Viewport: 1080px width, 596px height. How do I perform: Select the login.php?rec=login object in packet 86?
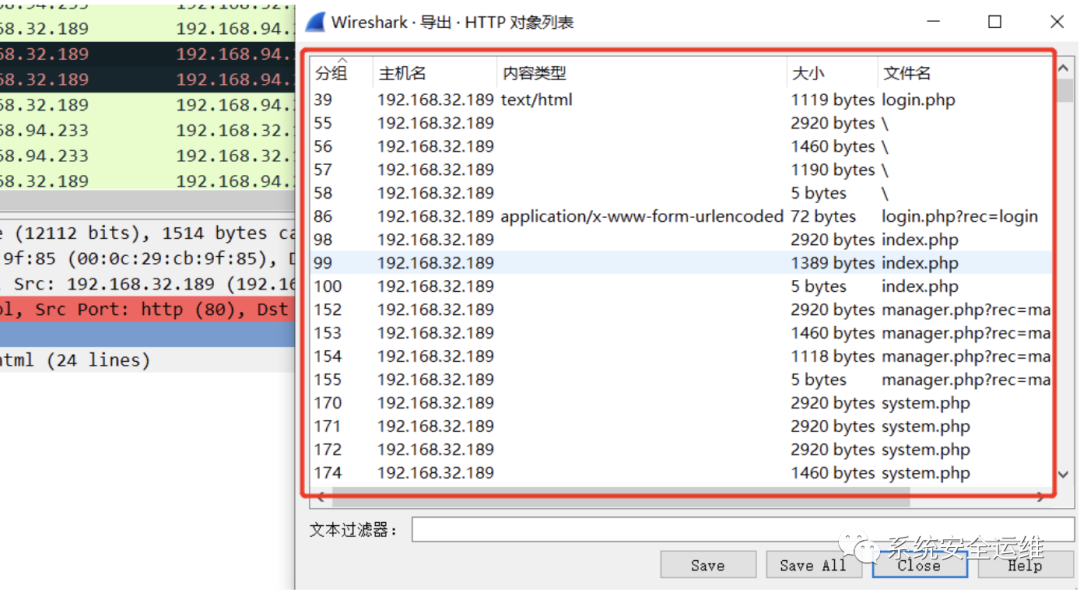click(681, 216)
